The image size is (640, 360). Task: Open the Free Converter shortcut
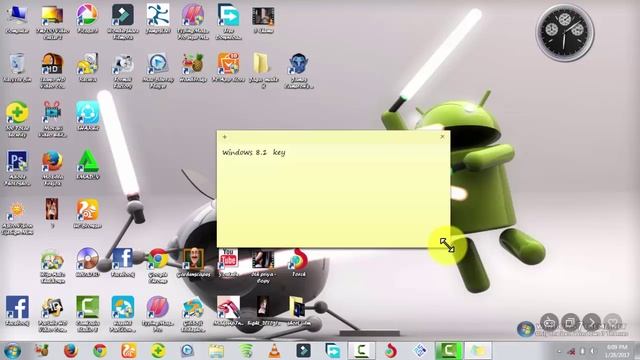click(x=228, y=21)
